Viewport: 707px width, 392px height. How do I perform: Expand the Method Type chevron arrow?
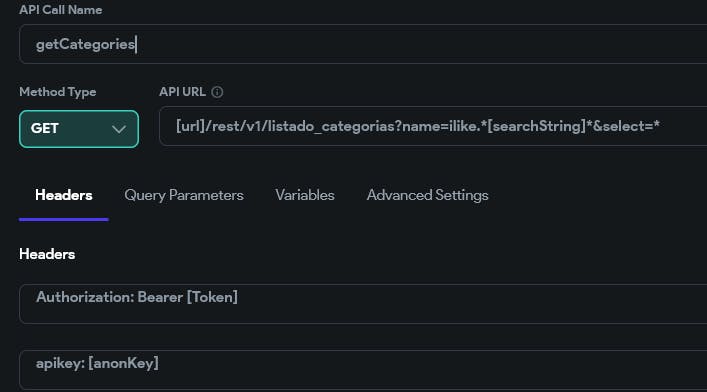[x=119, y=129]
